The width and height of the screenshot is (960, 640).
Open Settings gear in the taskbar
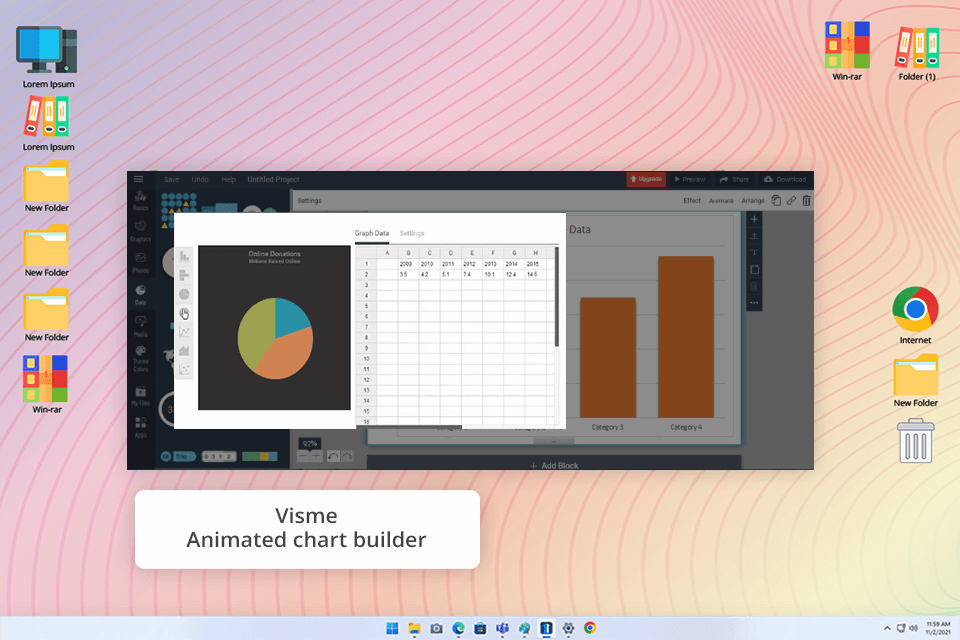(568, 628)
